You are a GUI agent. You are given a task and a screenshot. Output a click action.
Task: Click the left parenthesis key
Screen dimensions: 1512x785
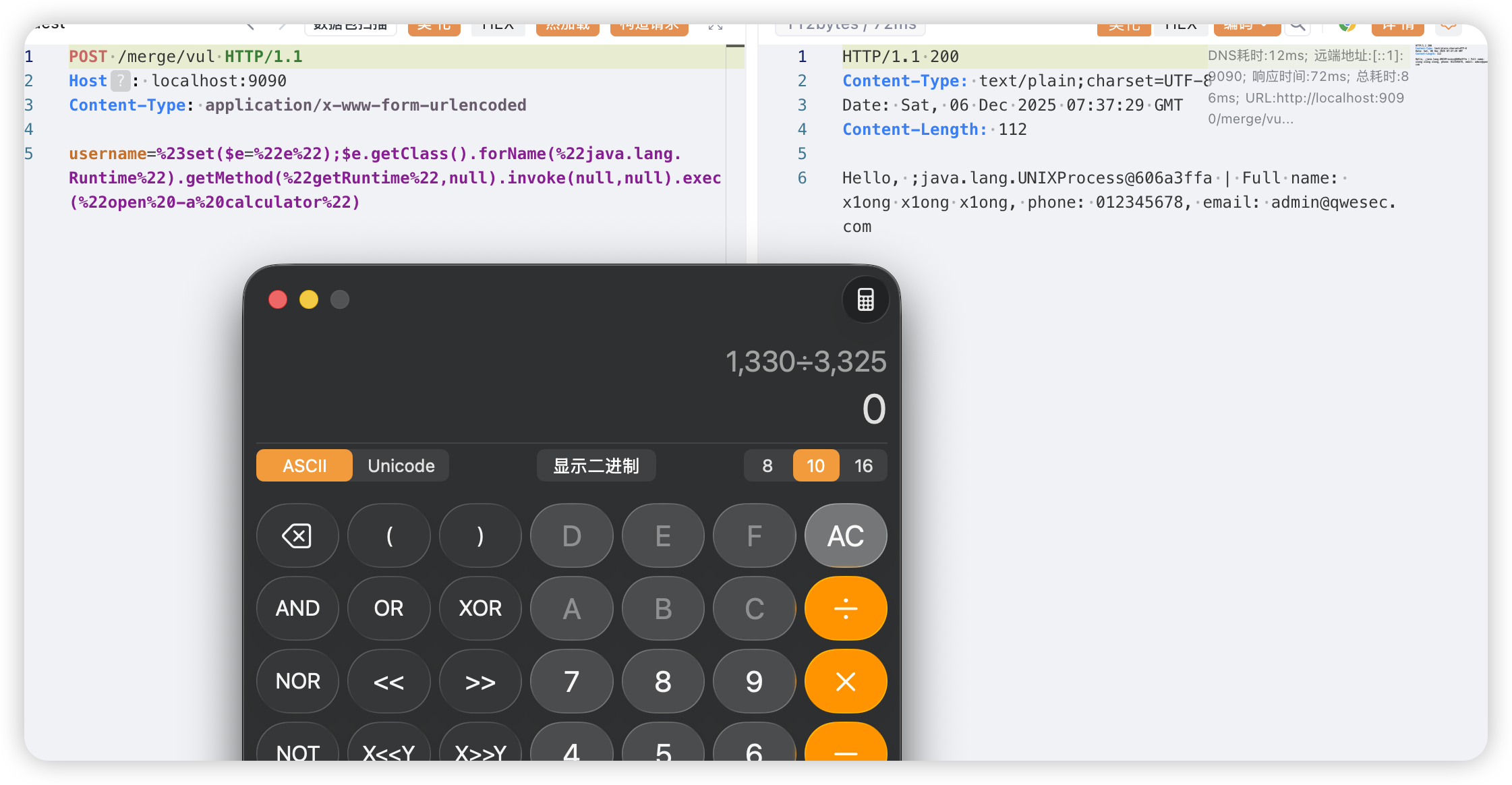(x=389, y=536)
